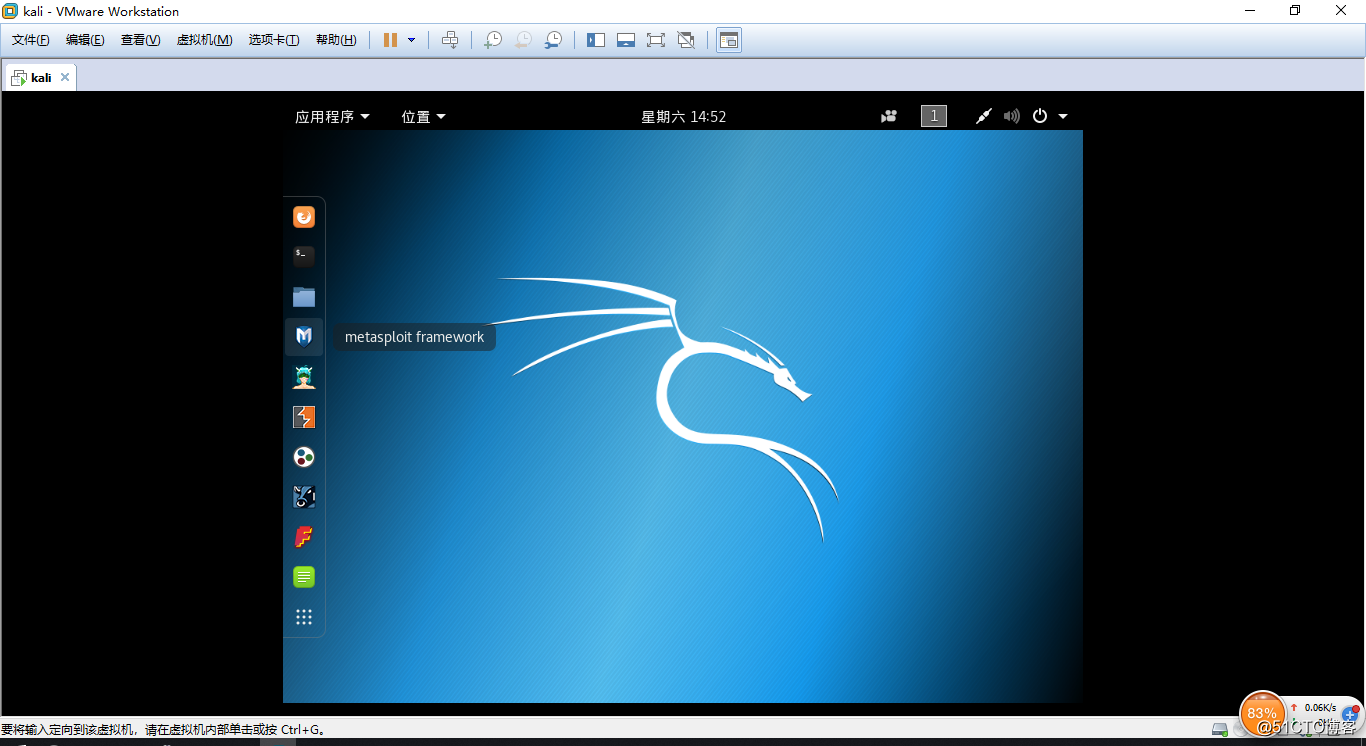Expand the 应用程序 menu in Kali
Screen dimensions: 1366x746
point(332,117)
